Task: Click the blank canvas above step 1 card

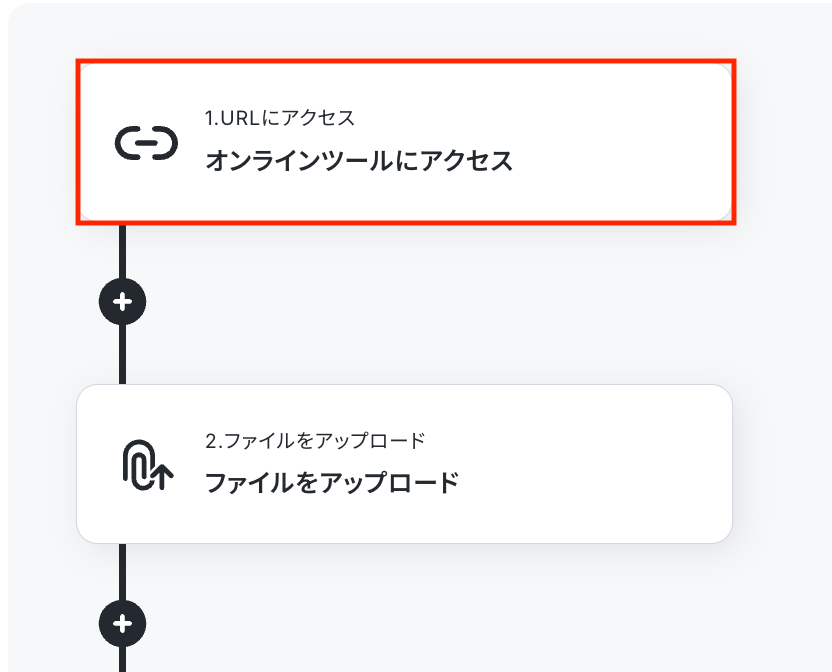Action: [406, 32]
